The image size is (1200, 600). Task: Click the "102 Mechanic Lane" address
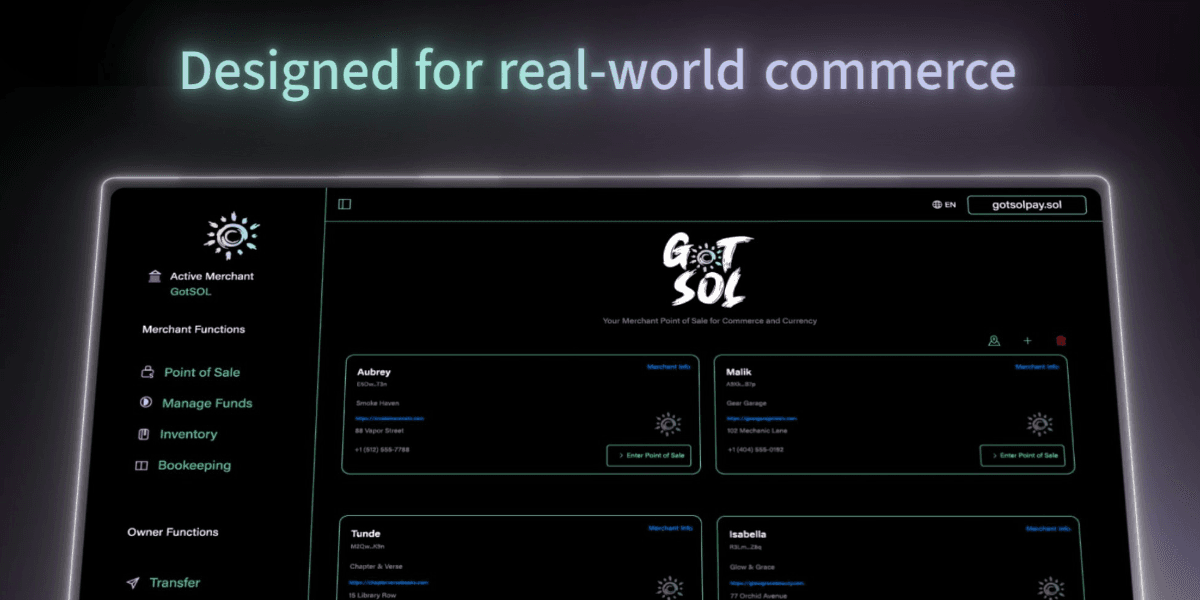click(755, 430)
